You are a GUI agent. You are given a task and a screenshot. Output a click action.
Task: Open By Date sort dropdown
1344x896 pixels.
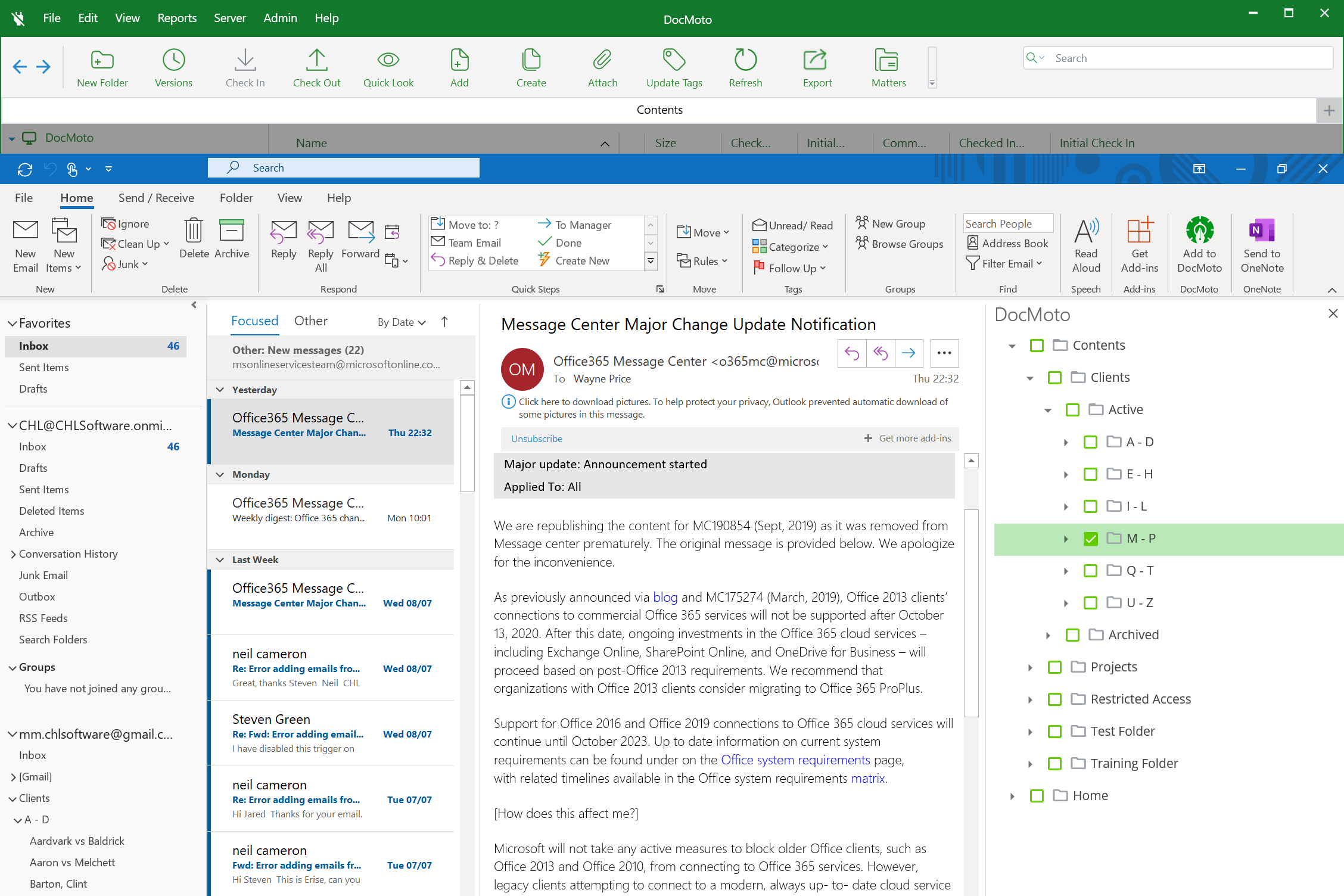pos(402,322)
